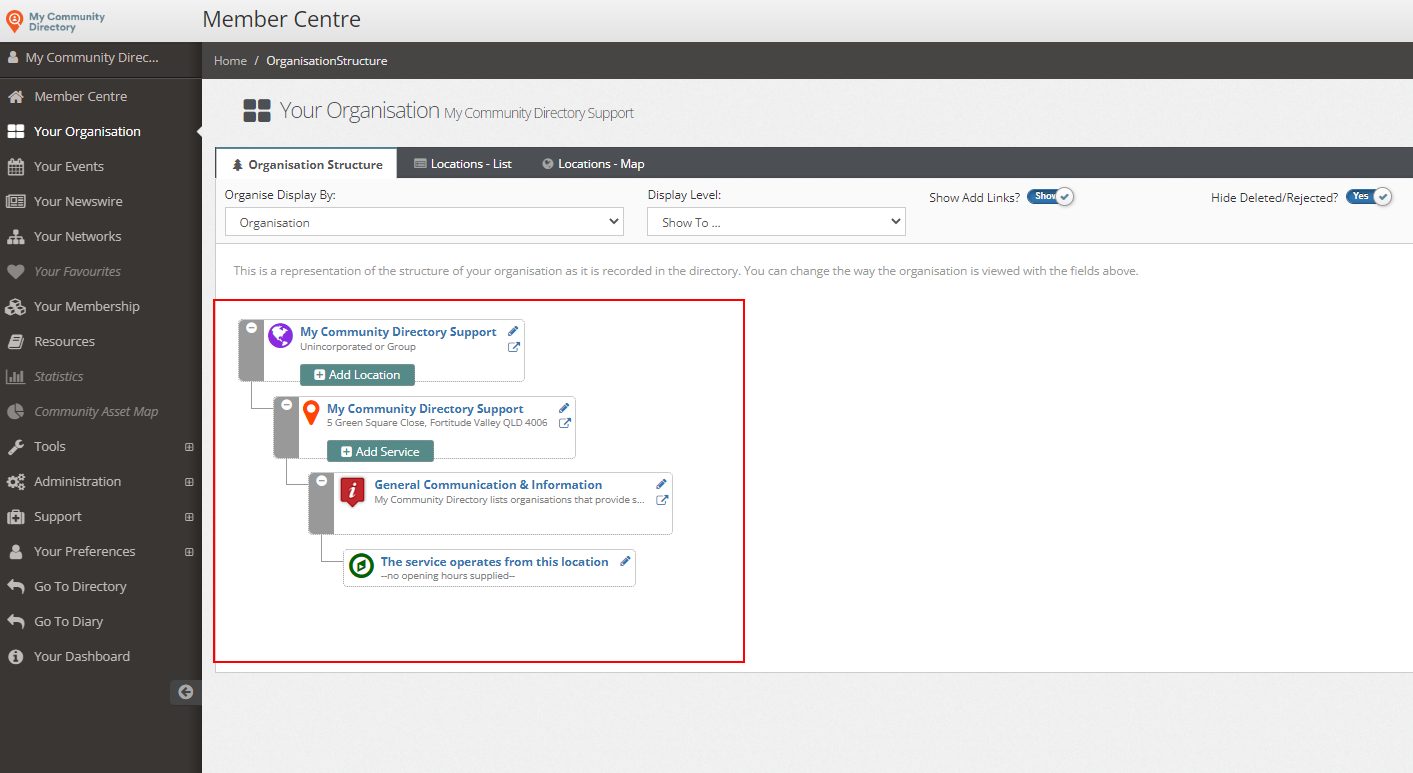Click the orange location pin icon
Image resolution: width=1413 pixels, height=773 pixels.
coord(311,412)
